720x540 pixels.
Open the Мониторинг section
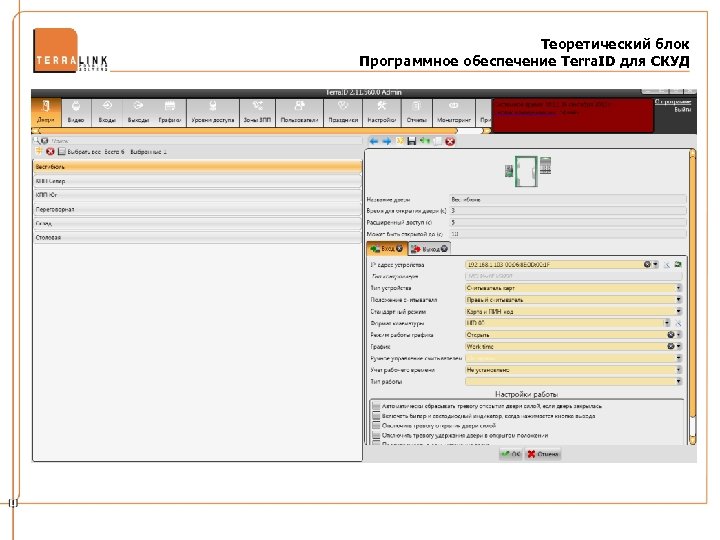[454, 112]
